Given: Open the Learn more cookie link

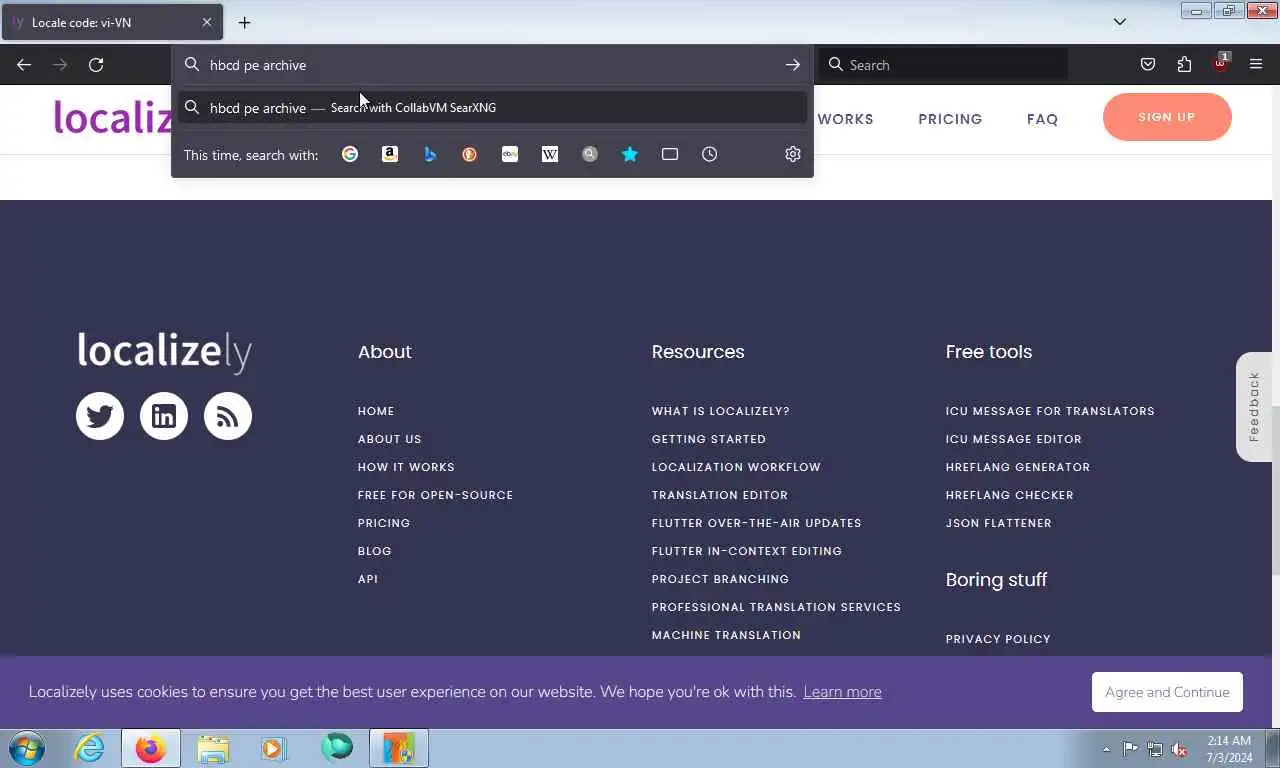Looking at the screenshot, I should click(842, 692).
